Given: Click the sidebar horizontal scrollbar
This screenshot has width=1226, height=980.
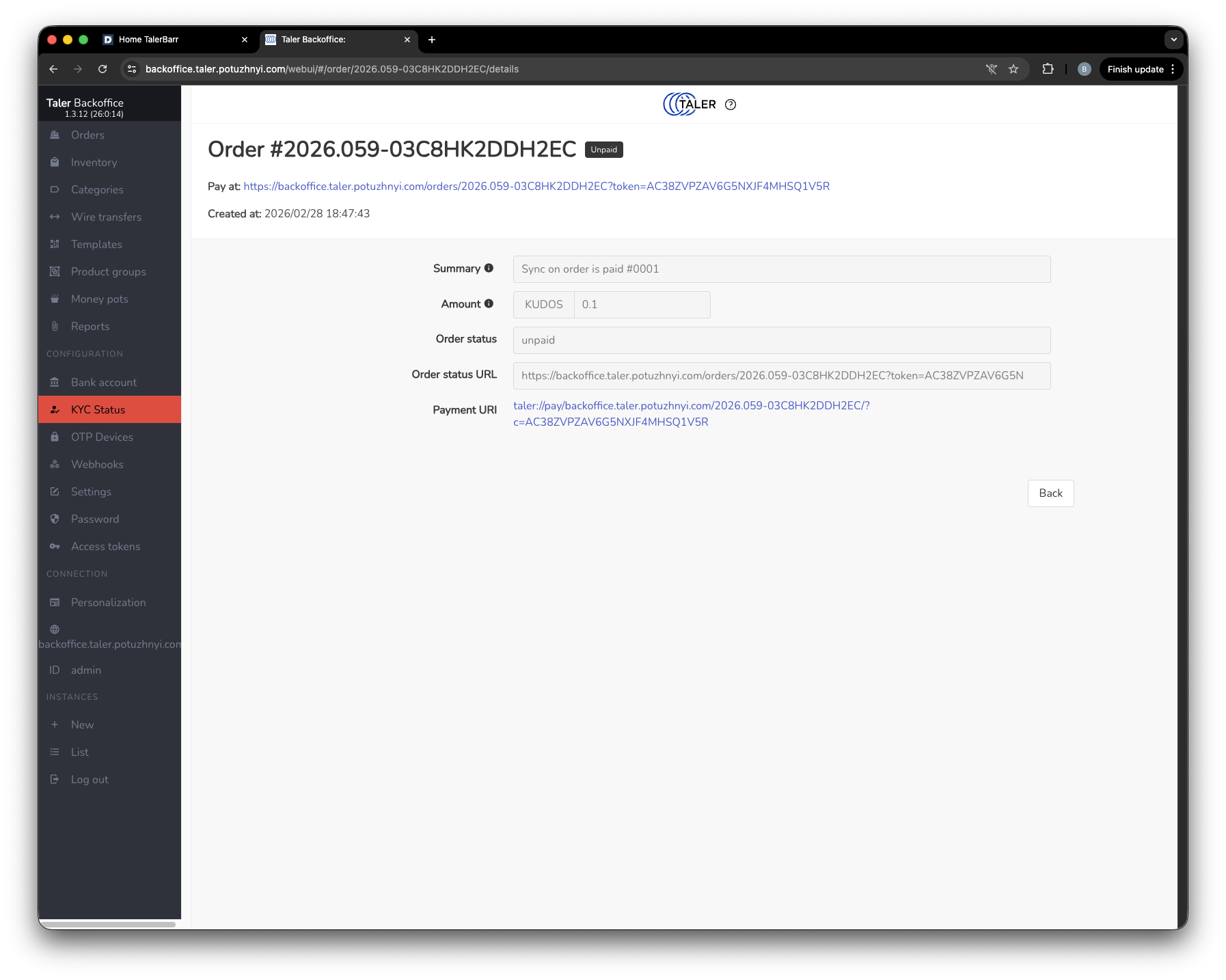Looking at the screenshot, I should [x=107, y=925].
